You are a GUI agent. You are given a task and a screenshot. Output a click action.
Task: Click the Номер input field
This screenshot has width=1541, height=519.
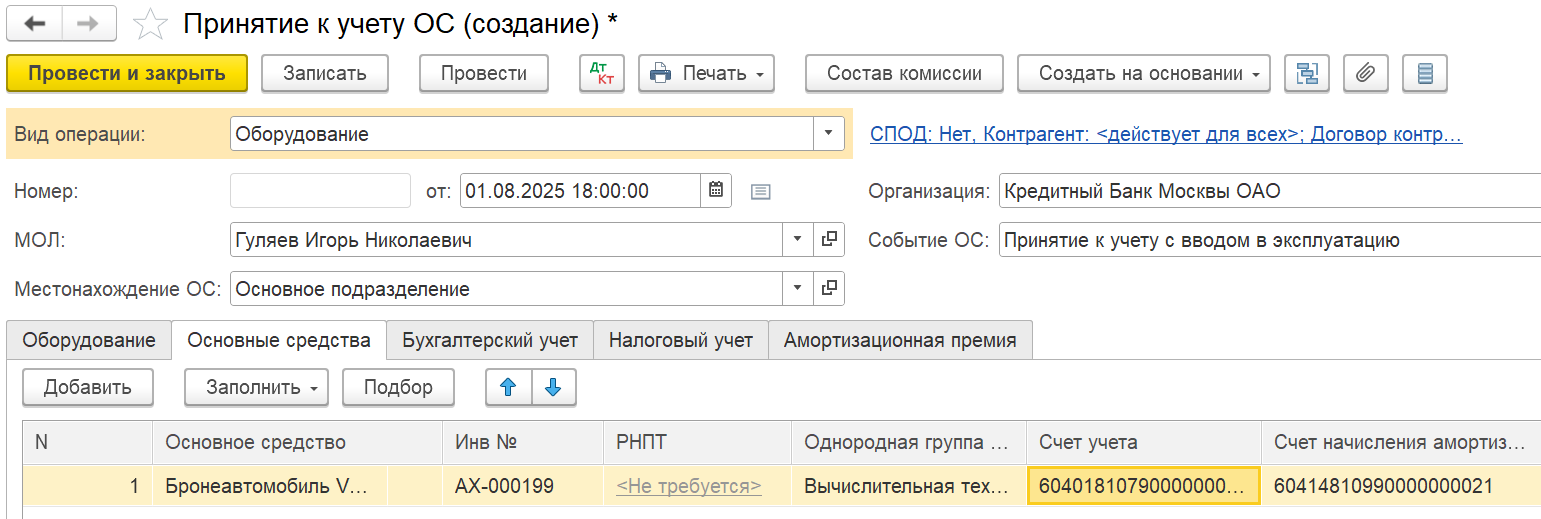click(x=320, y=190)
